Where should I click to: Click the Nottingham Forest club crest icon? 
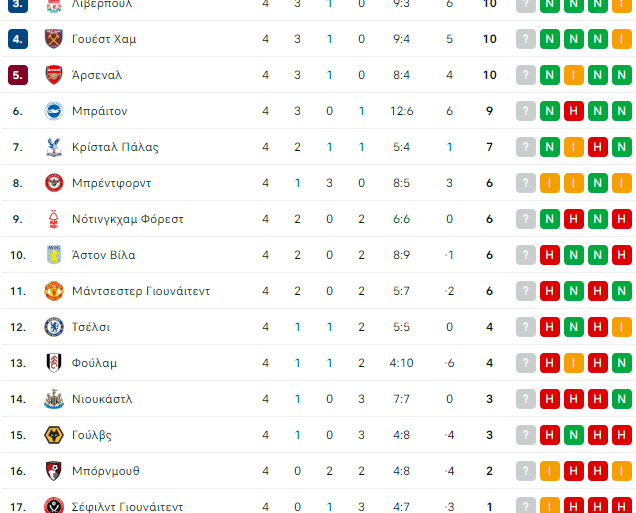(x=54, y=219)
